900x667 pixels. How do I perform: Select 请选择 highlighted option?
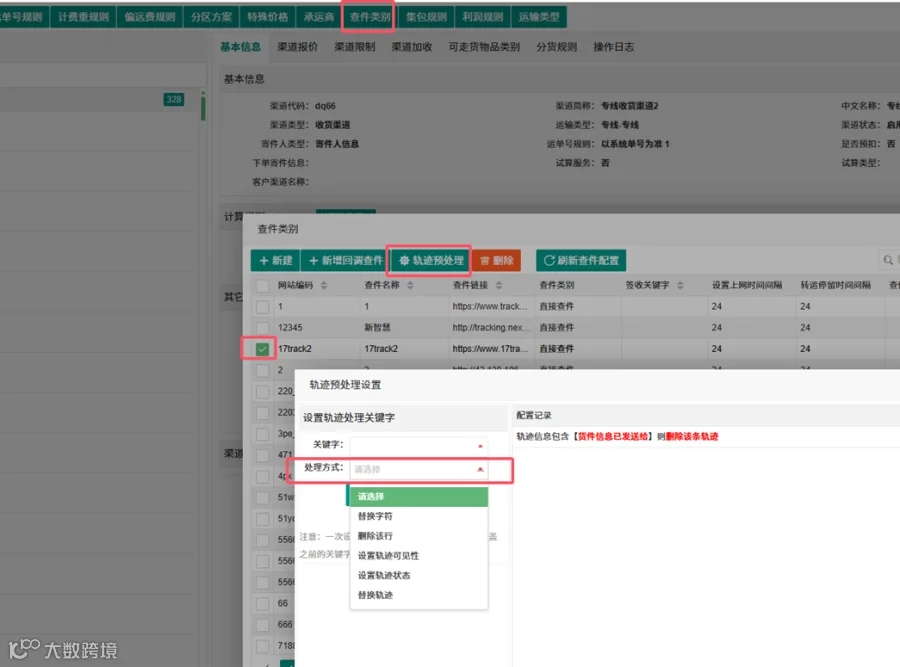tap(419, 497)
